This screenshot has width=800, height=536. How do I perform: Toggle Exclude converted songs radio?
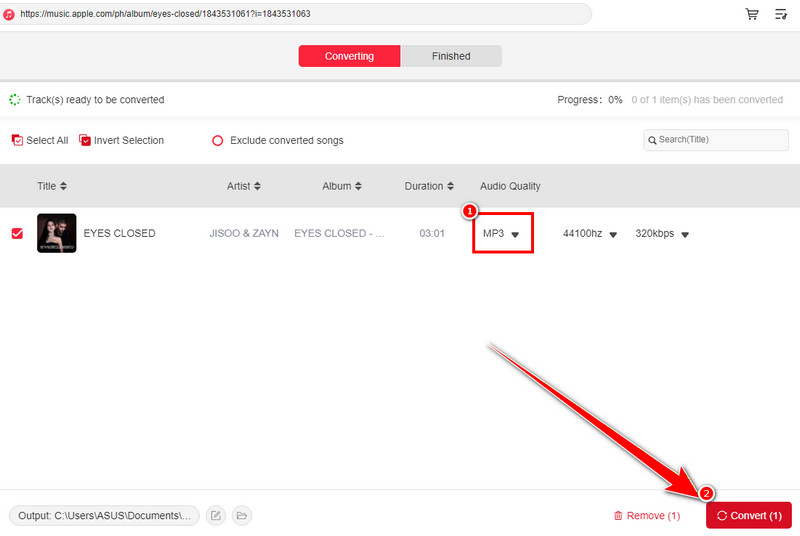[x=217, y=141]
